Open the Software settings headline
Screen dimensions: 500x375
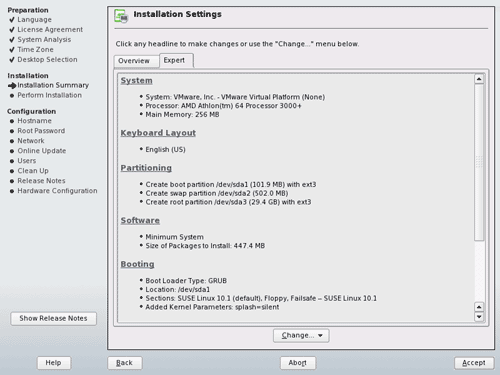(x=140, y=220)
